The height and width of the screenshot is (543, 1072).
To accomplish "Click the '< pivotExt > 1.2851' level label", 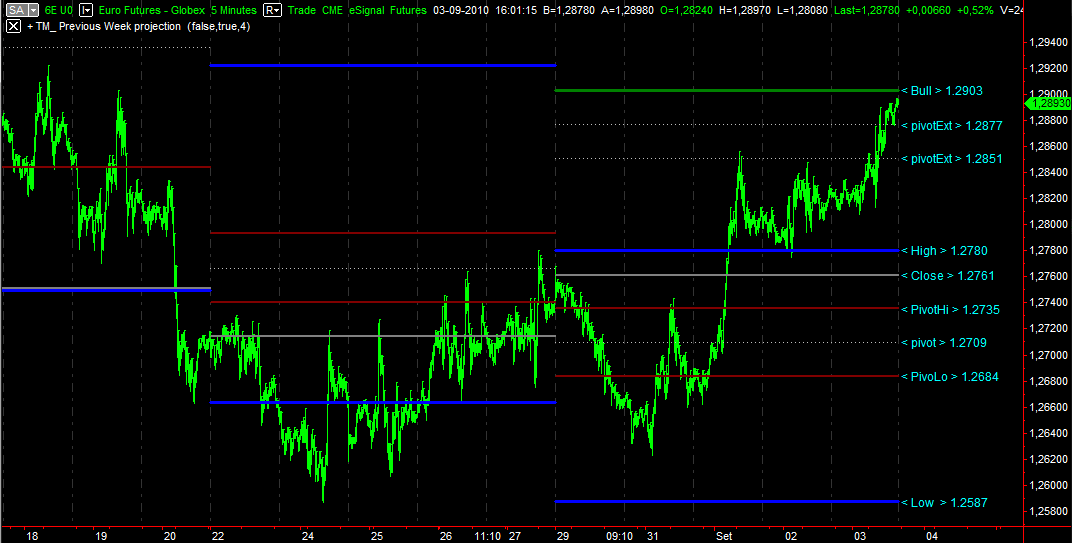I will click(x=952, y=159).
